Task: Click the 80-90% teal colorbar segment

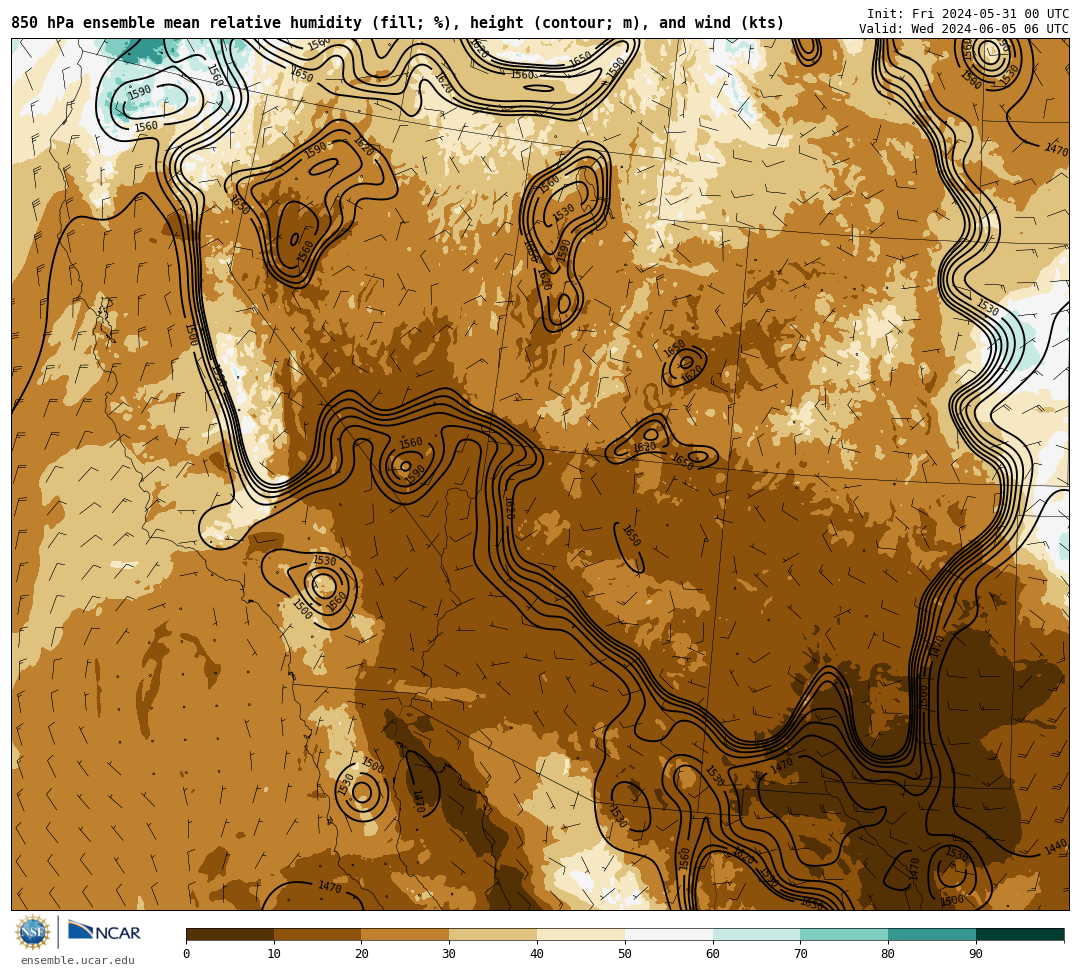Action: tap(932, 934)
